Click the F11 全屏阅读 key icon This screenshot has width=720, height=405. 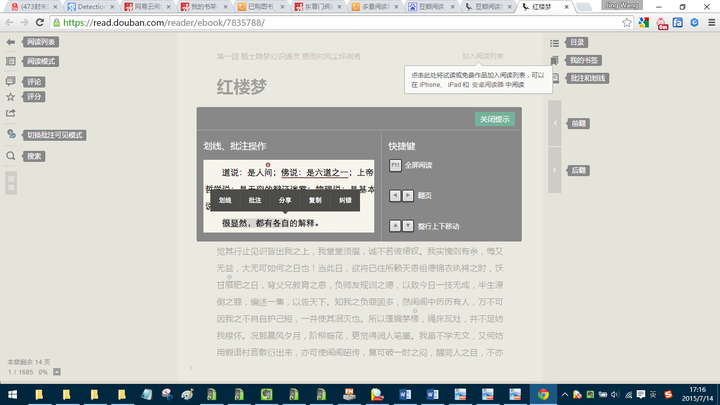point(395,165)
